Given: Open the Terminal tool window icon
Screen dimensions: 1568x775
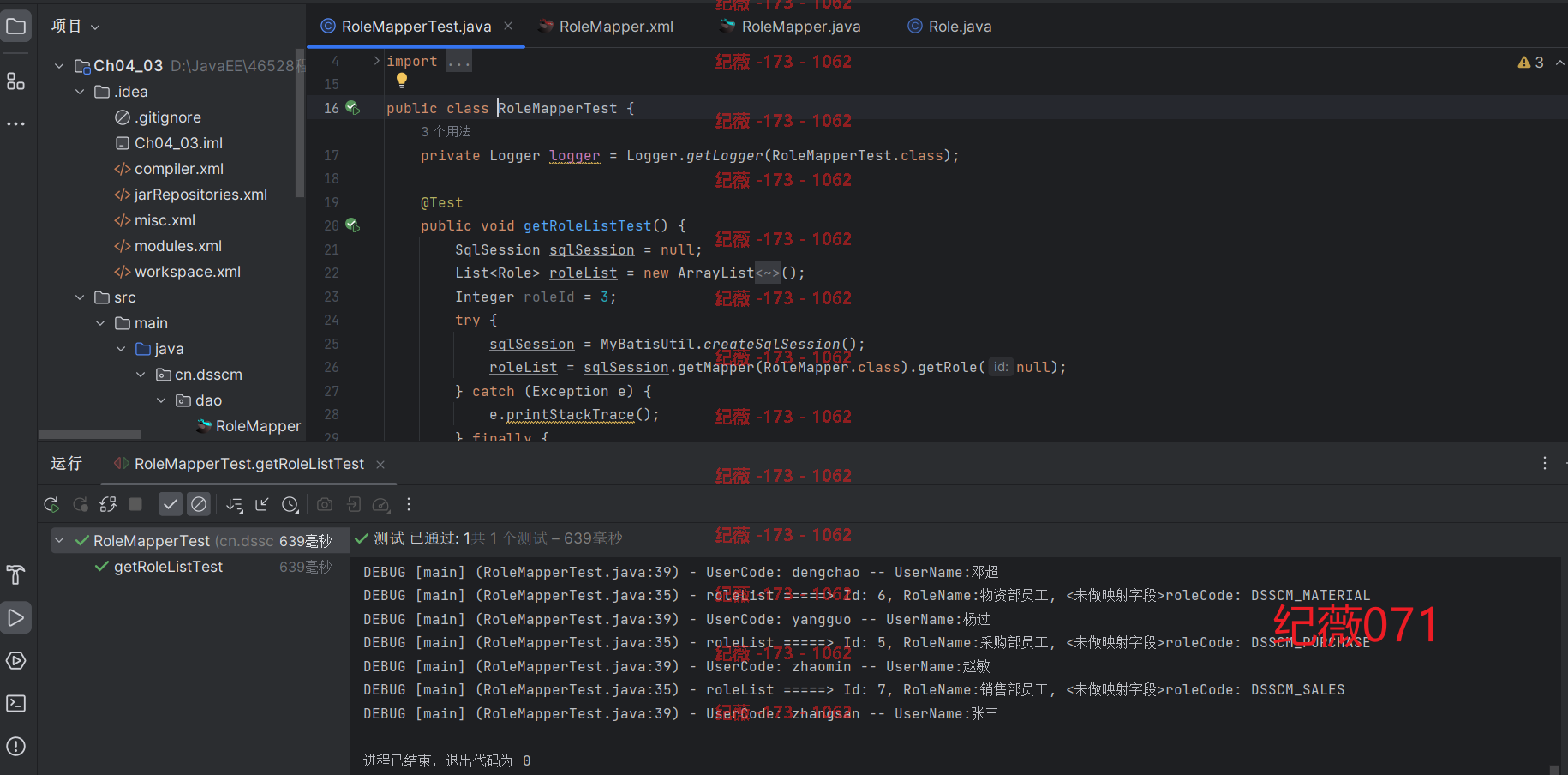Looking at the screenshot, I should [x=15, y=703].
